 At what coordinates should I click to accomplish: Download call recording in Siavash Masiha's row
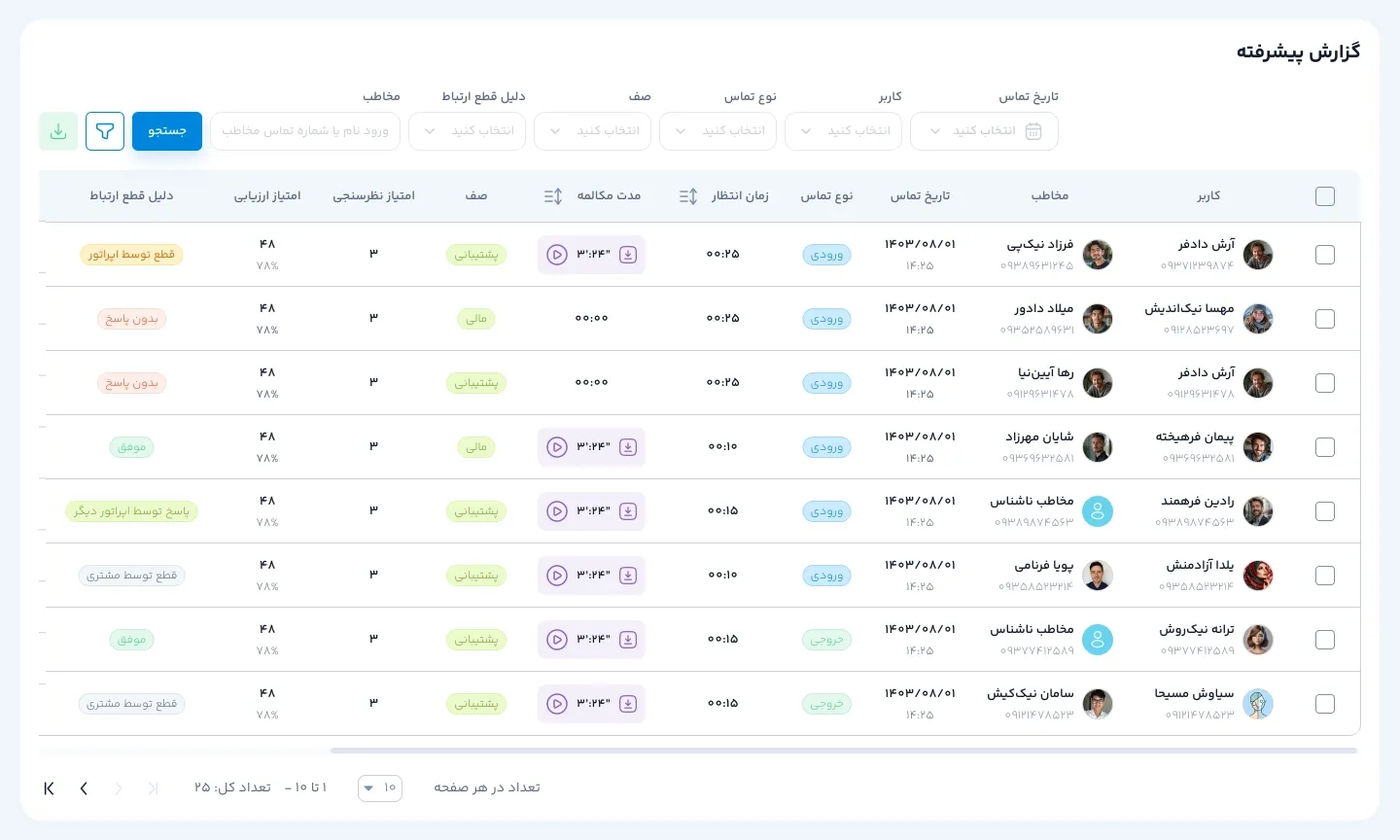[628, 704]
